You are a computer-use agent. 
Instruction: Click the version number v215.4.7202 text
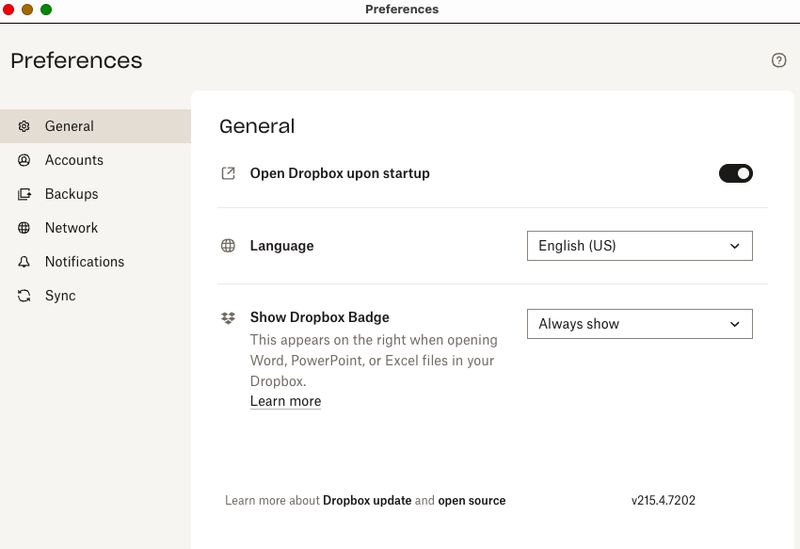click(x=663, y=501)
